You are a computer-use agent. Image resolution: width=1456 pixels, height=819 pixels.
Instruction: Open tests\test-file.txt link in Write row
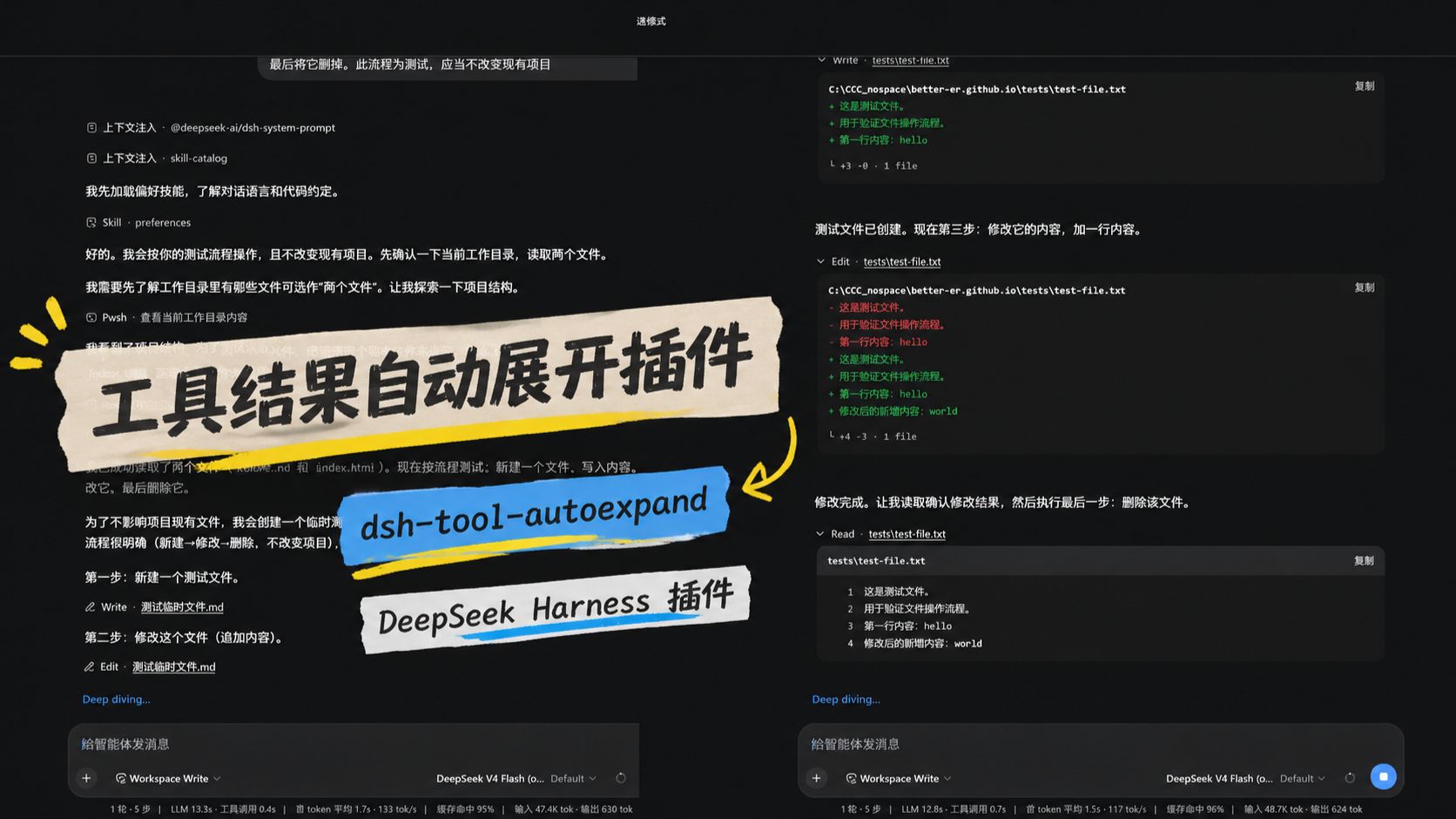click(911, 60)
